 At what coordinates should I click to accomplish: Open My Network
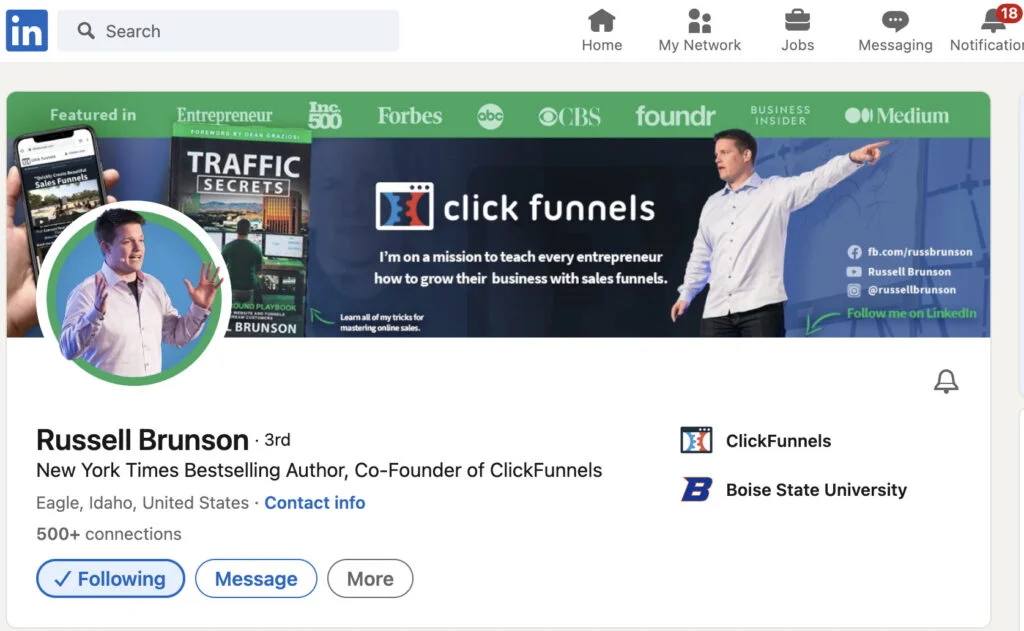click(x=699, y=31)
